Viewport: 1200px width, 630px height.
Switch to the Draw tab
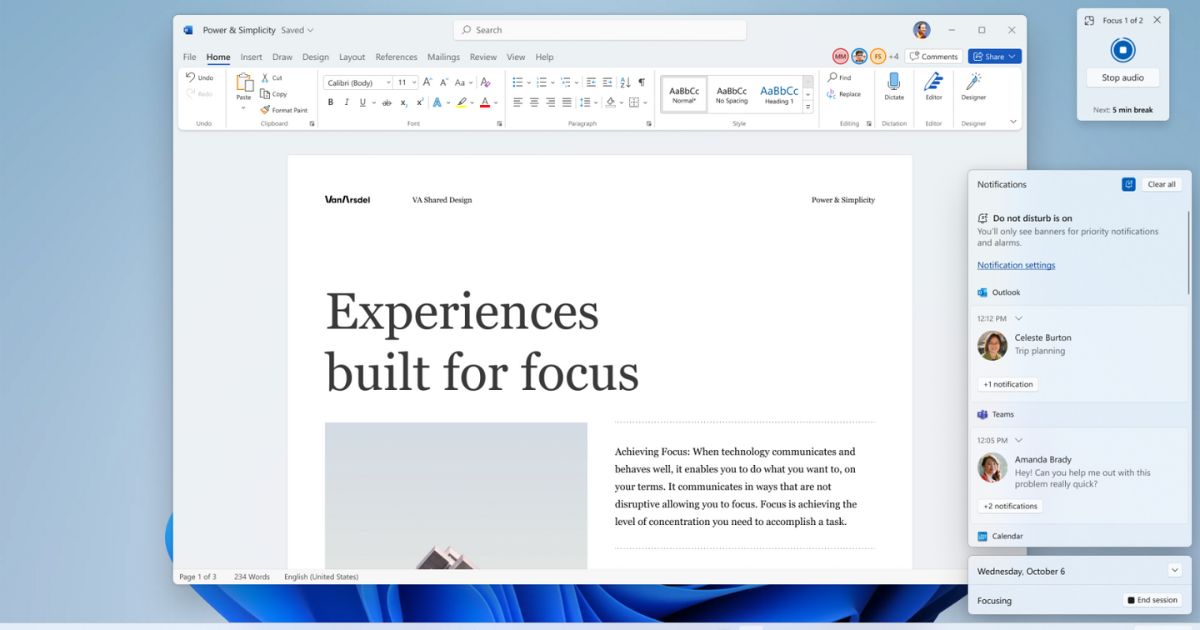coord(282,57)
